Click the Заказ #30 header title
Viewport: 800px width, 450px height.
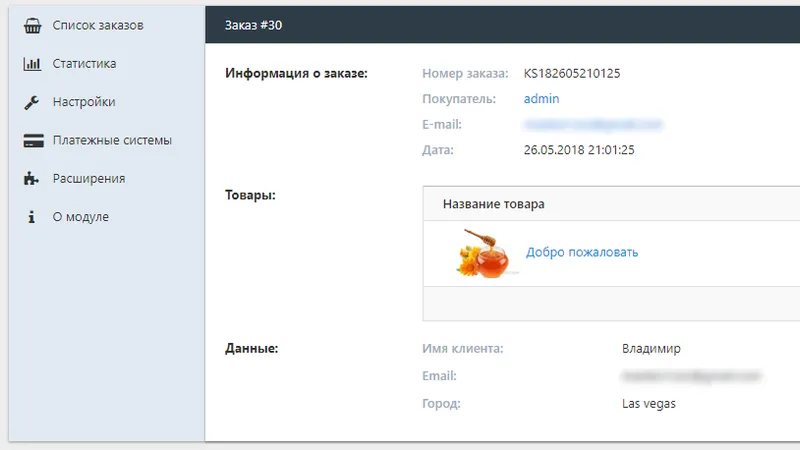coord(254,25)
